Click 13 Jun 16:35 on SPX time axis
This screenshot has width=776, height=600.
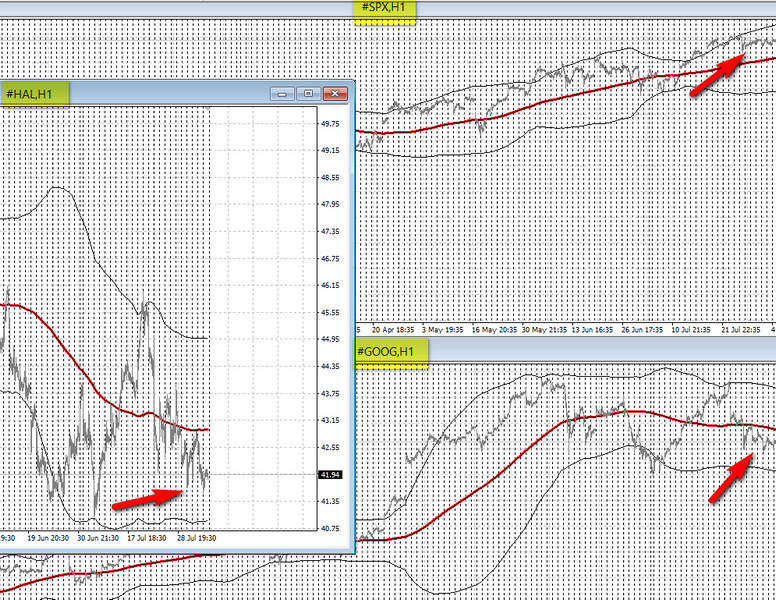coord(592,330)
